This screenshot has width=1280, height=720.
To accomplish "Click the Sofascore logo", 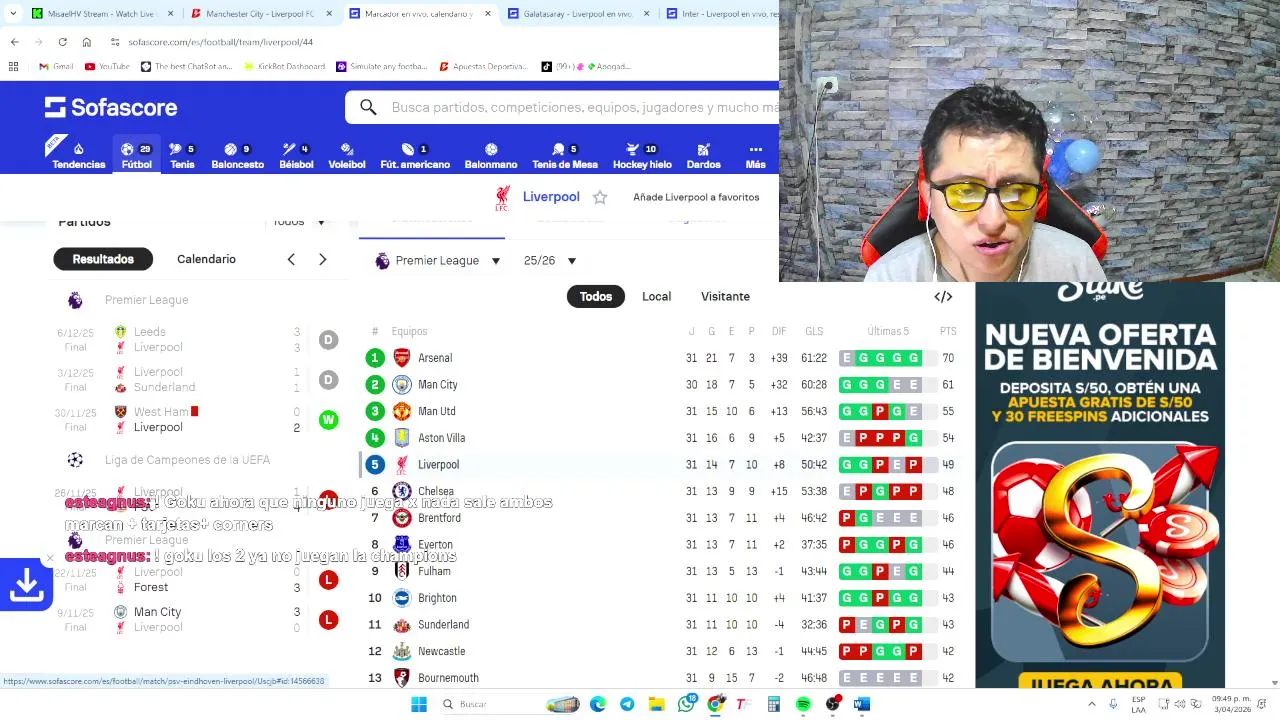I will [x=111, y=107].
